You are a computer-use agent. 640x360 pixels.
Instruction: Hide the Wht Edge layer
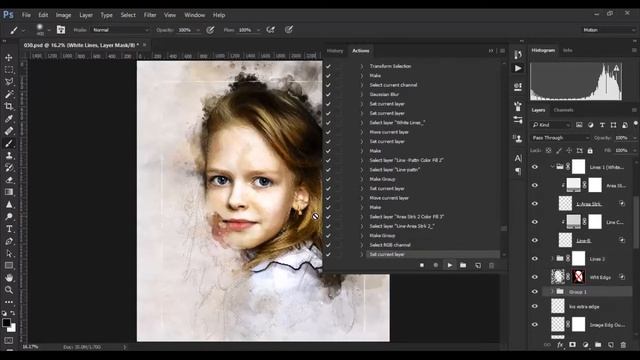[x=535, y=277]
